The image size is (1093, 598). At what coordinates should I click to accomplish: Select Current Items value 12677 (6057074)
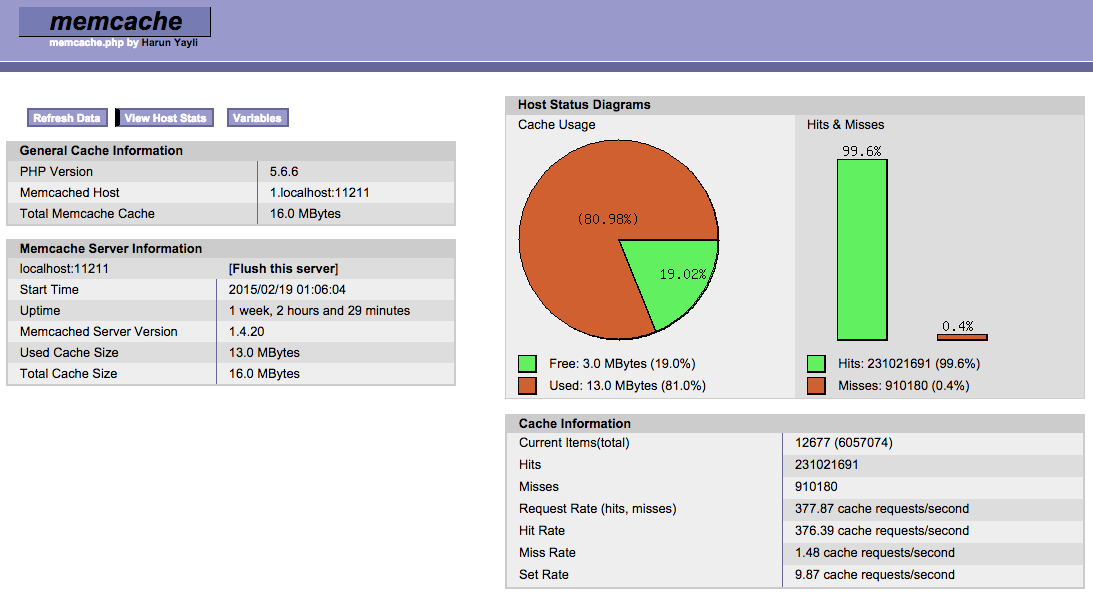point(843,443)
